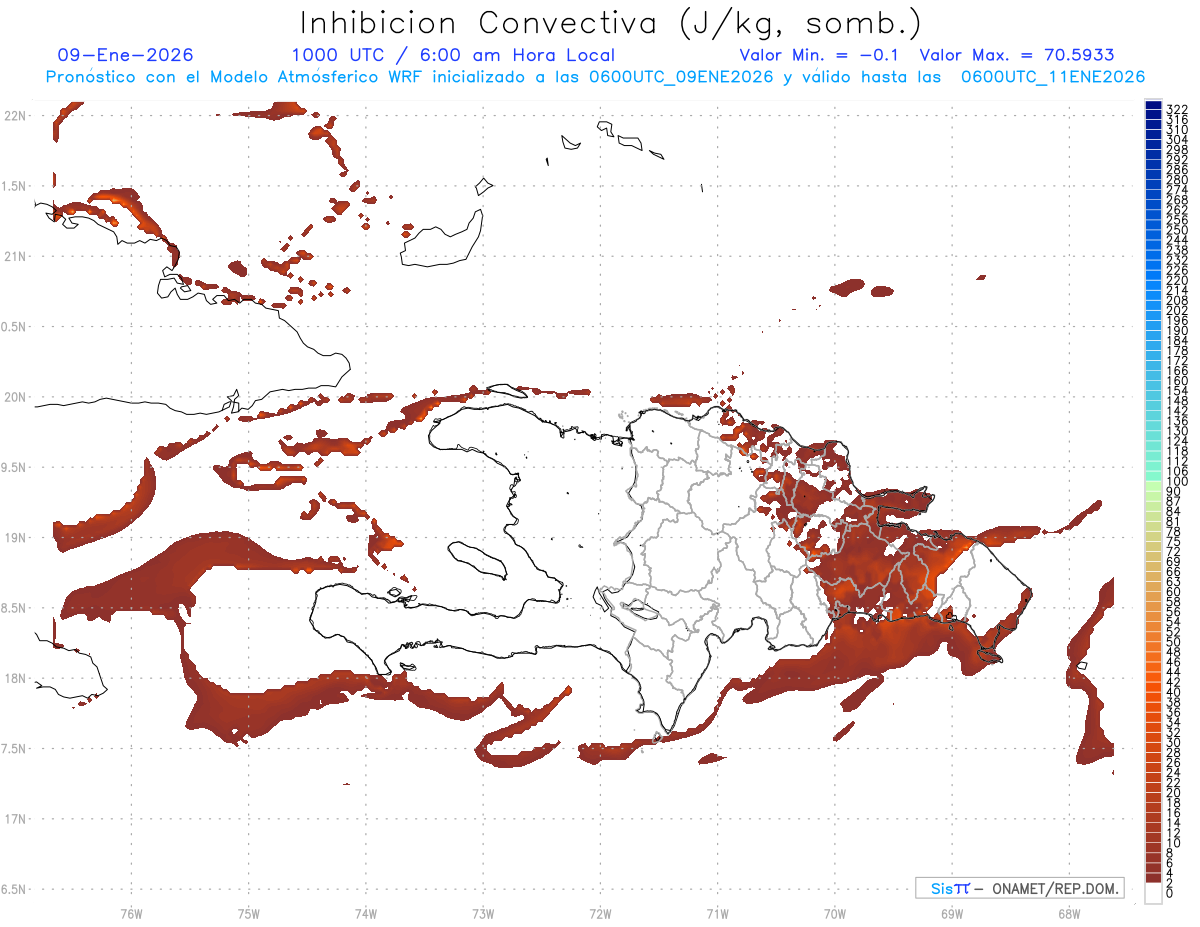Image resolution: width=1200 pixels, height=927 pixels.
Task: Click the white swatch at the color scale bottom
Action: tap(1153, 893)
